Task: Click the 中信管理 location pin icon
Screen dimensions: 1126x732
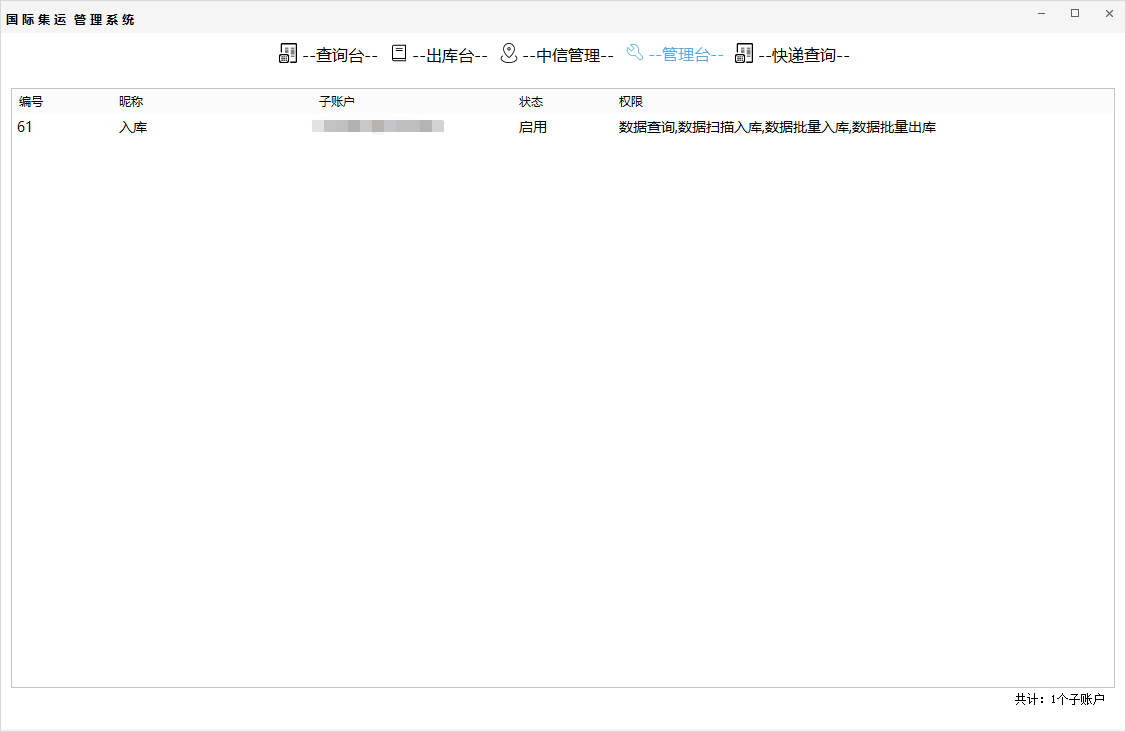Action: click(508, 53)
